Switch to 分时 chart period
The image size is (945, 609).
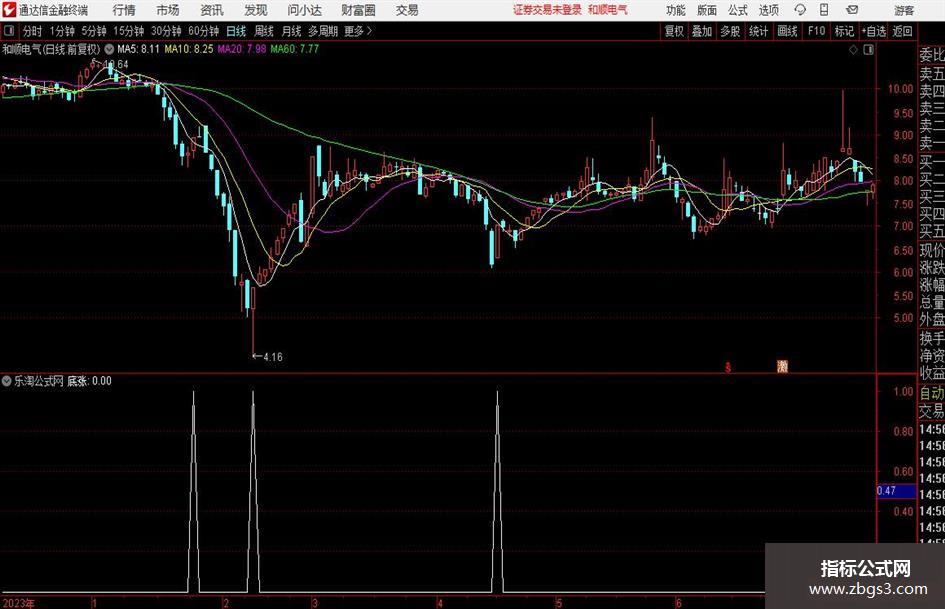33,31
